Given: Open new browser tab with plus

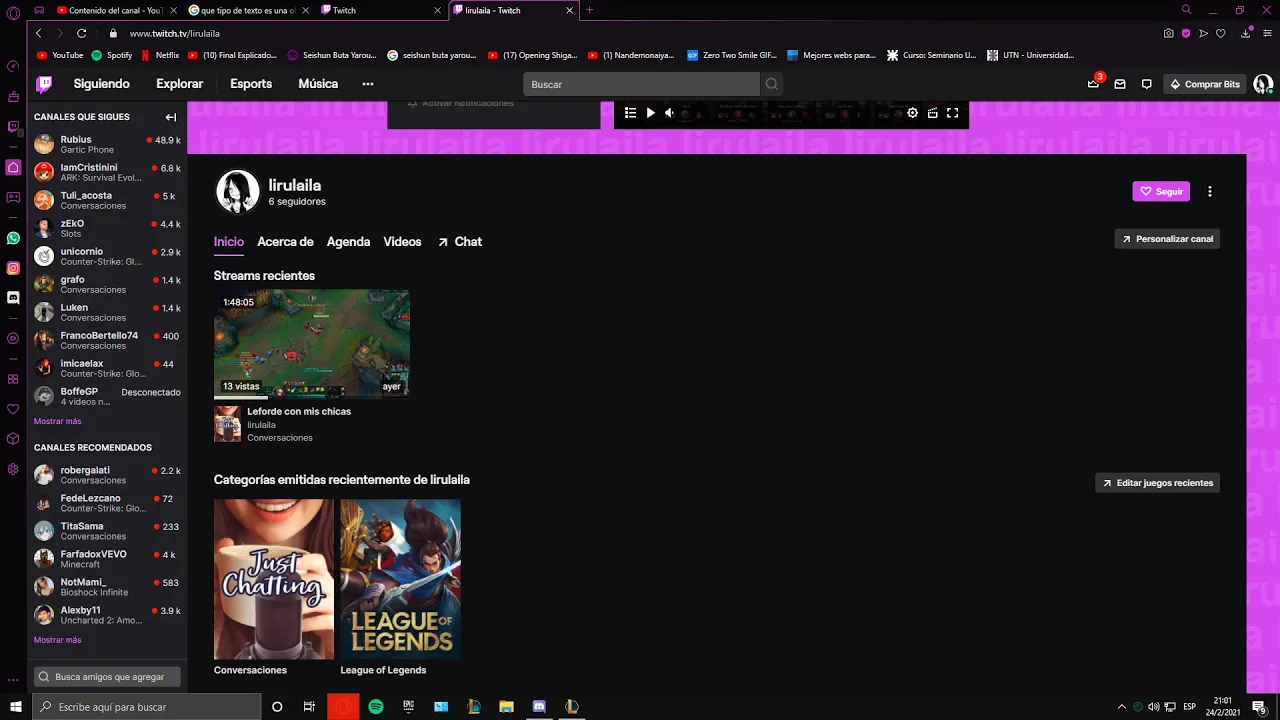Looking at the screenshot, I should pyautogui.click(x=589, y=10).
